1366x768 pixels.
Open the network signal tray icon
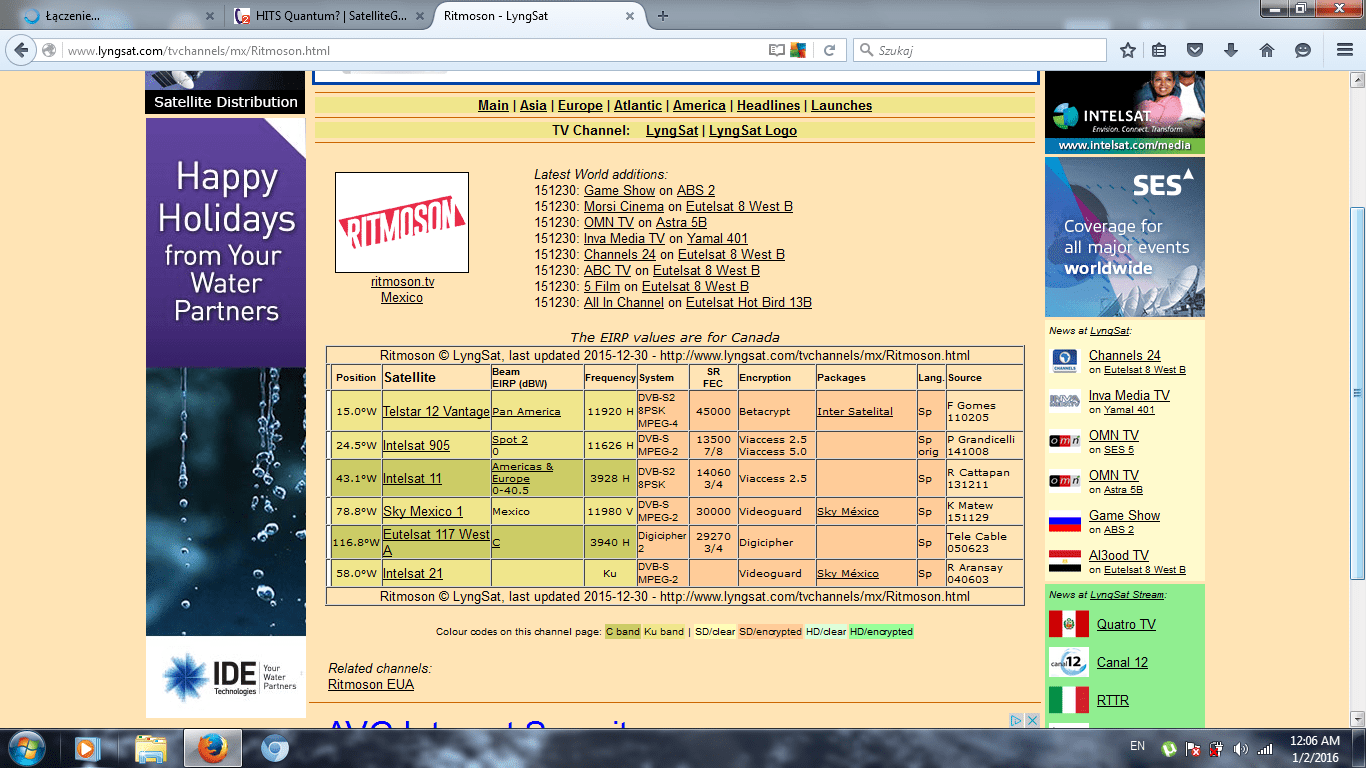tap(1265, 749)
